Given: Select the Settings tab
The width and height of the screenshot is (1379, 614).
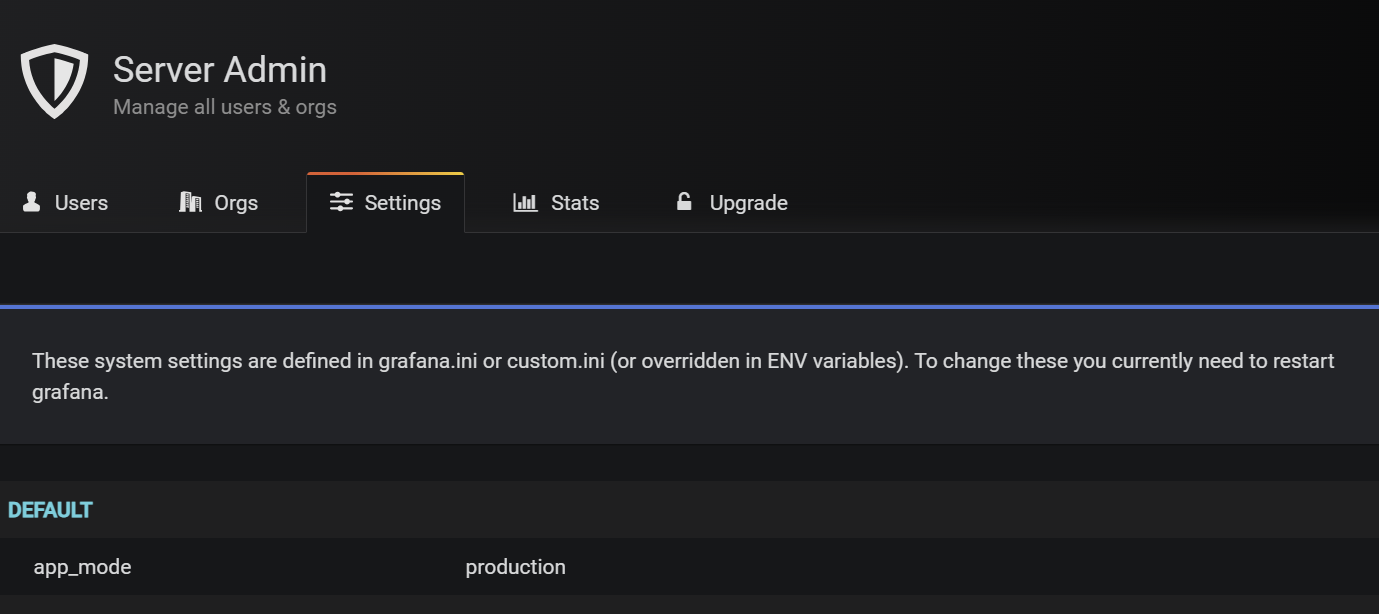Looking at the screenshot, I should coord(385,203).
